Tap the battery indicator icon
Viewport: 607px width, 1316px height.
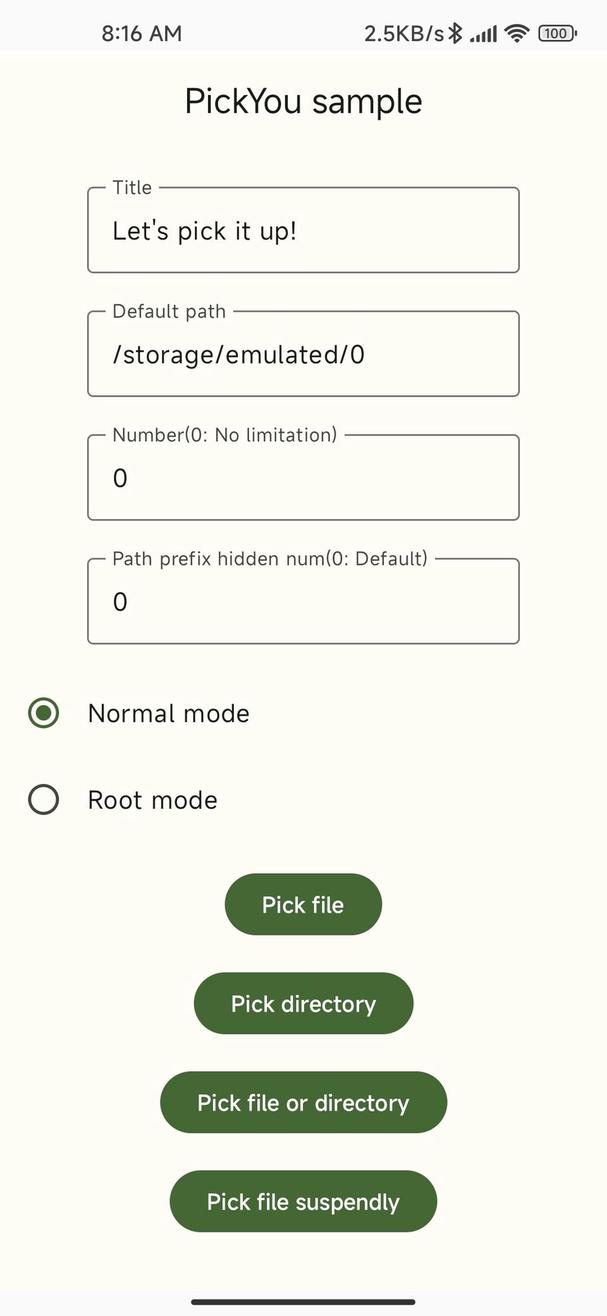(557, 33)
